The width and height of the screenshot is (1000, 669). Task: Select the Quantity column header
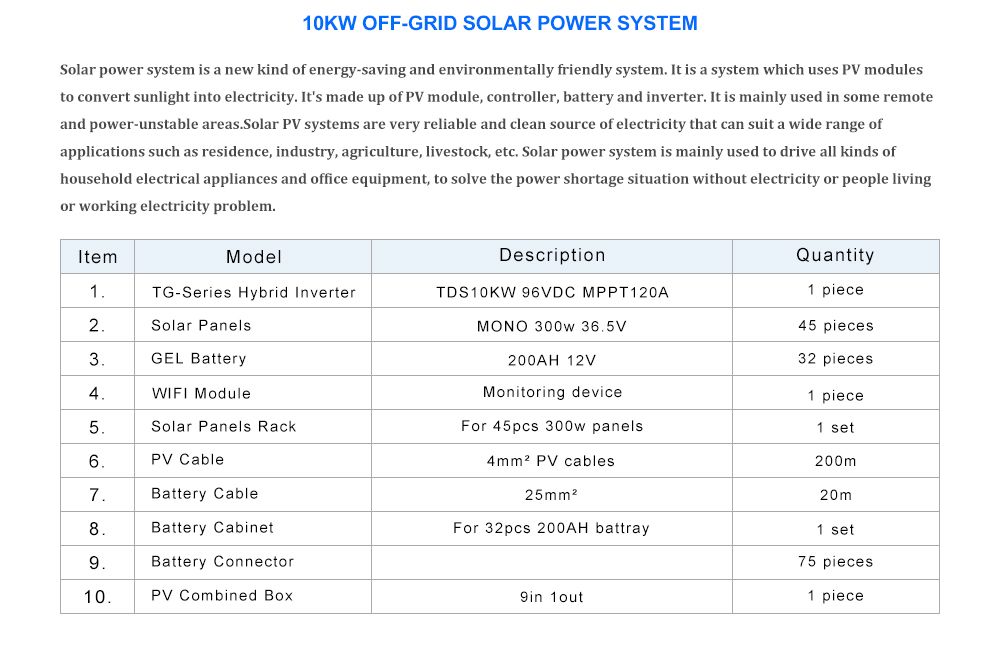click(x=836, y=255)
